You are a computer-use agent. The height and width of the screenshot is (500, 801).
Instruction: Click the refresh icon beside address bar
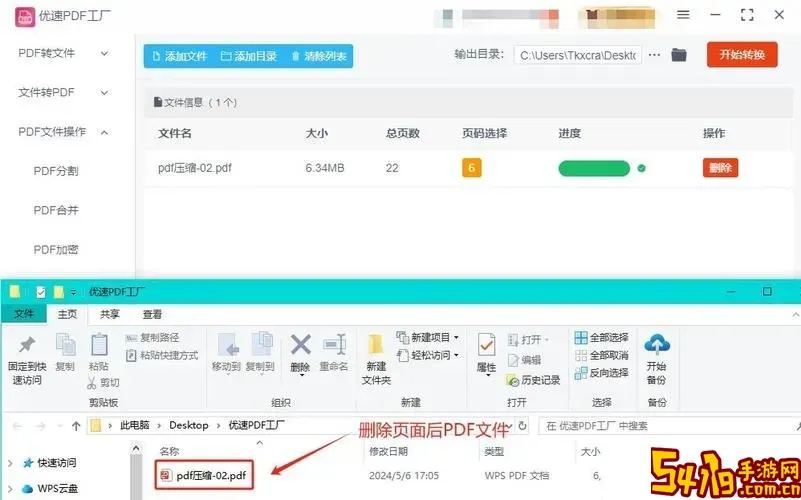click(522, 425)
